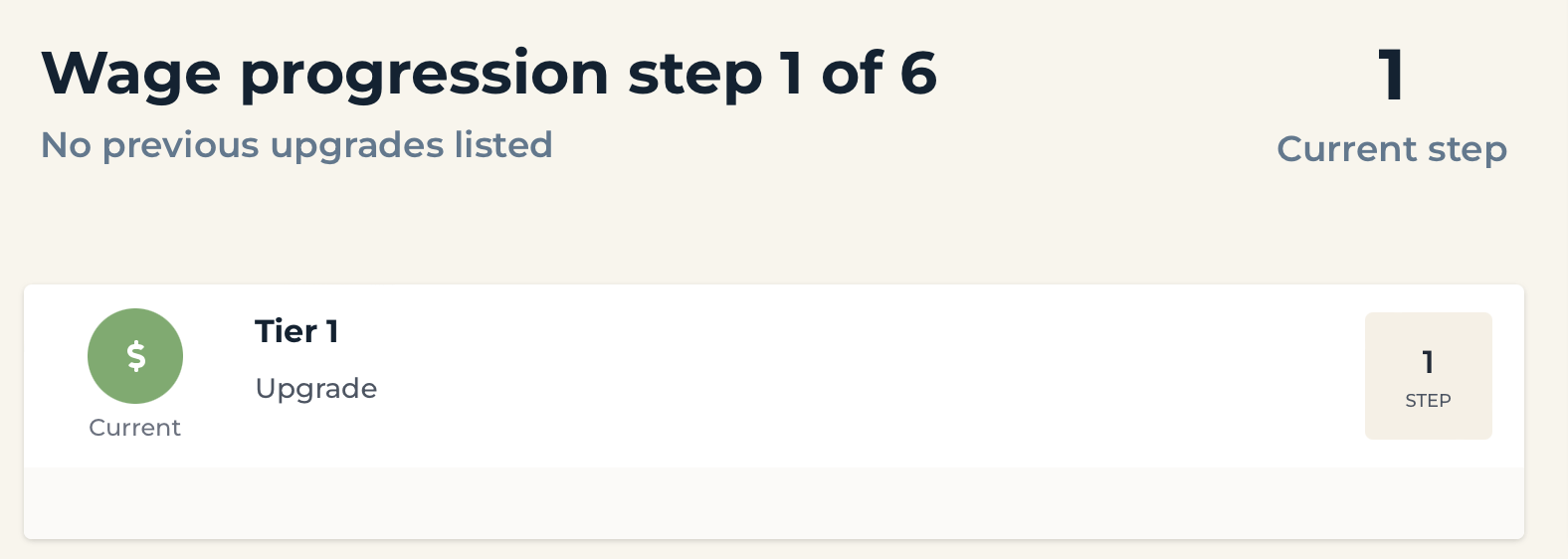1568x559 pixels.
Task: Select the word upgrades in the subtitle
Action: coord(357,146)
